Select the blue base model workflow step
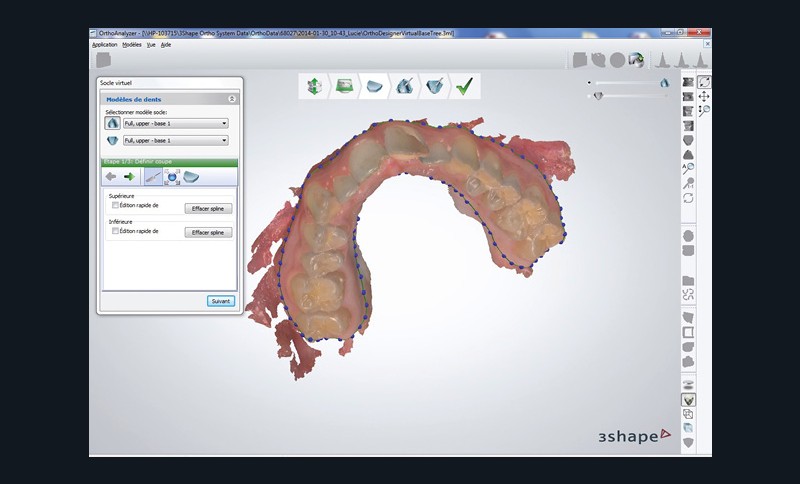The image size is (800, 484). pos(374,87)
